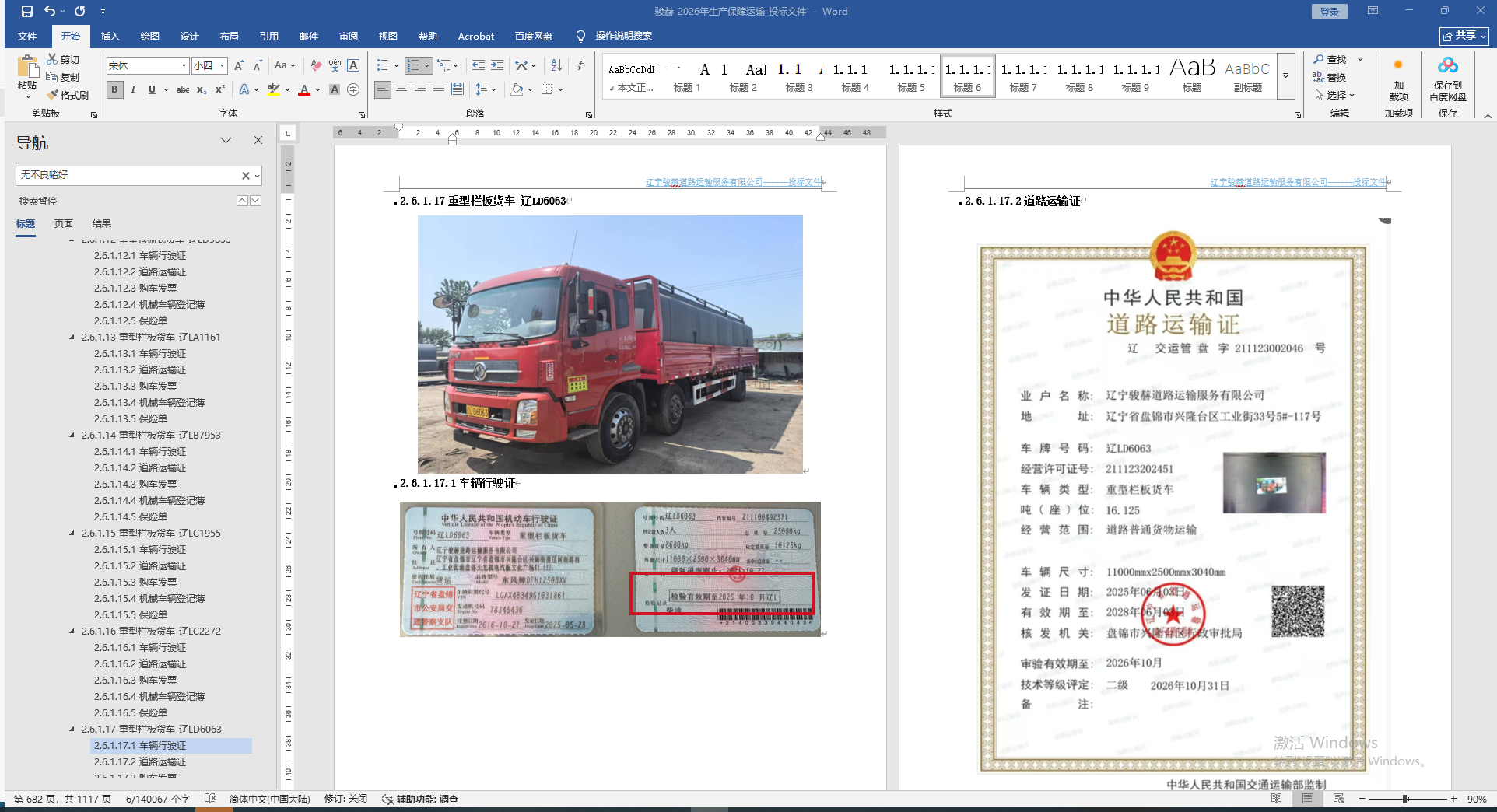Collapse the 2.6.1.17 重型栏板货车-辽LD6063 heading
Image resolution: width=1497 pixels, height=812 pixels.
tap(72, 729)
